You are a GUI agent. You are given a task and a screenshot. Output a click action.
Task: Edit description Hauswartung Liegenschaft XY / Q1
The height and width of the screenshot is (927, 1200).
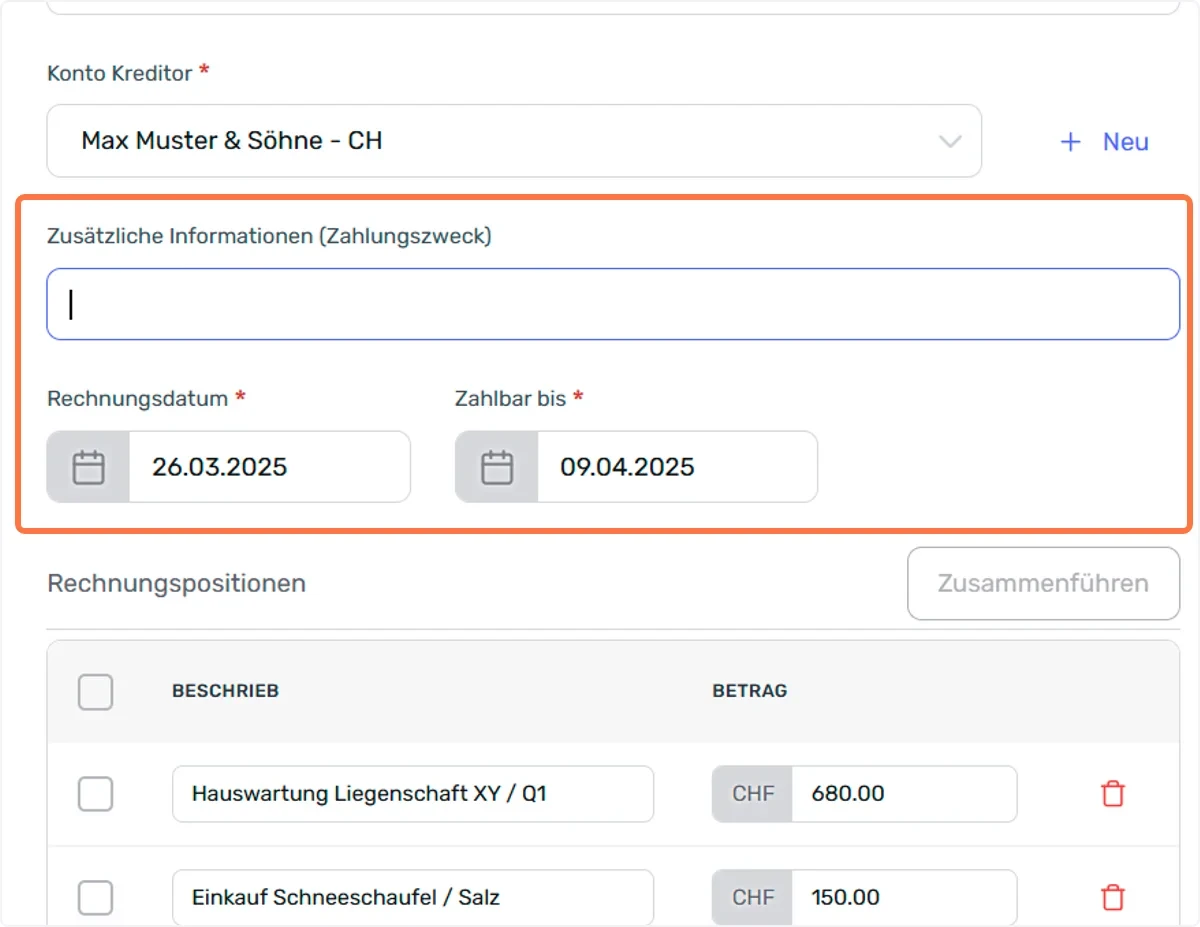pos(413,794)
